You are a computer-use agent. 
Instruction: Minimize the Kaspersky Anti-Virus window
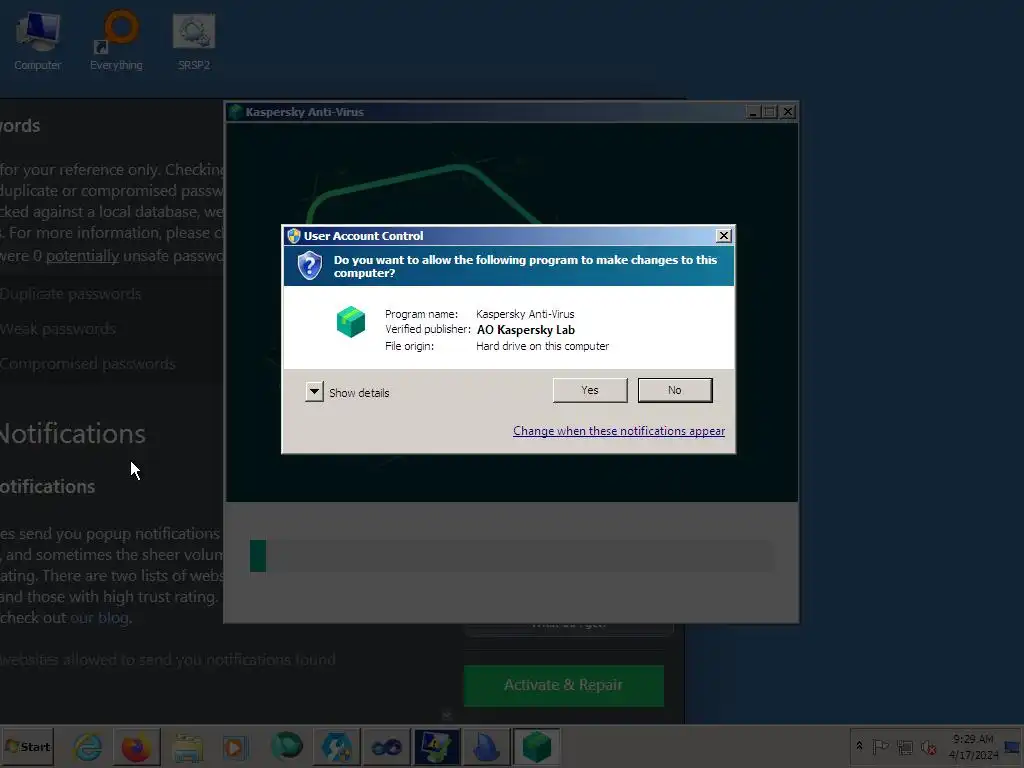753,112
